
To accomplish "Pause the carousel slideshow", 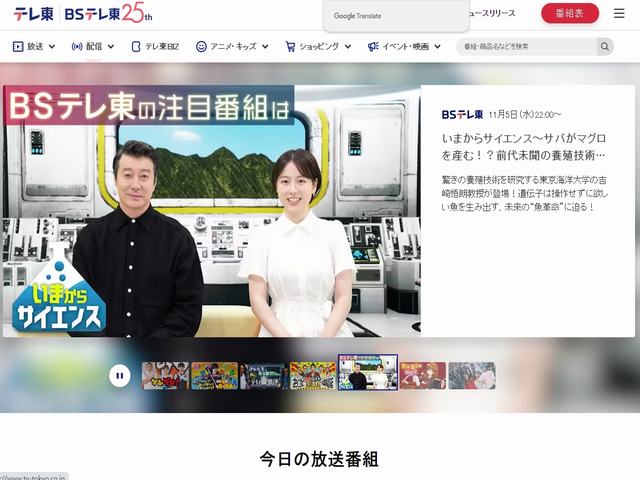I will point(120,376).
